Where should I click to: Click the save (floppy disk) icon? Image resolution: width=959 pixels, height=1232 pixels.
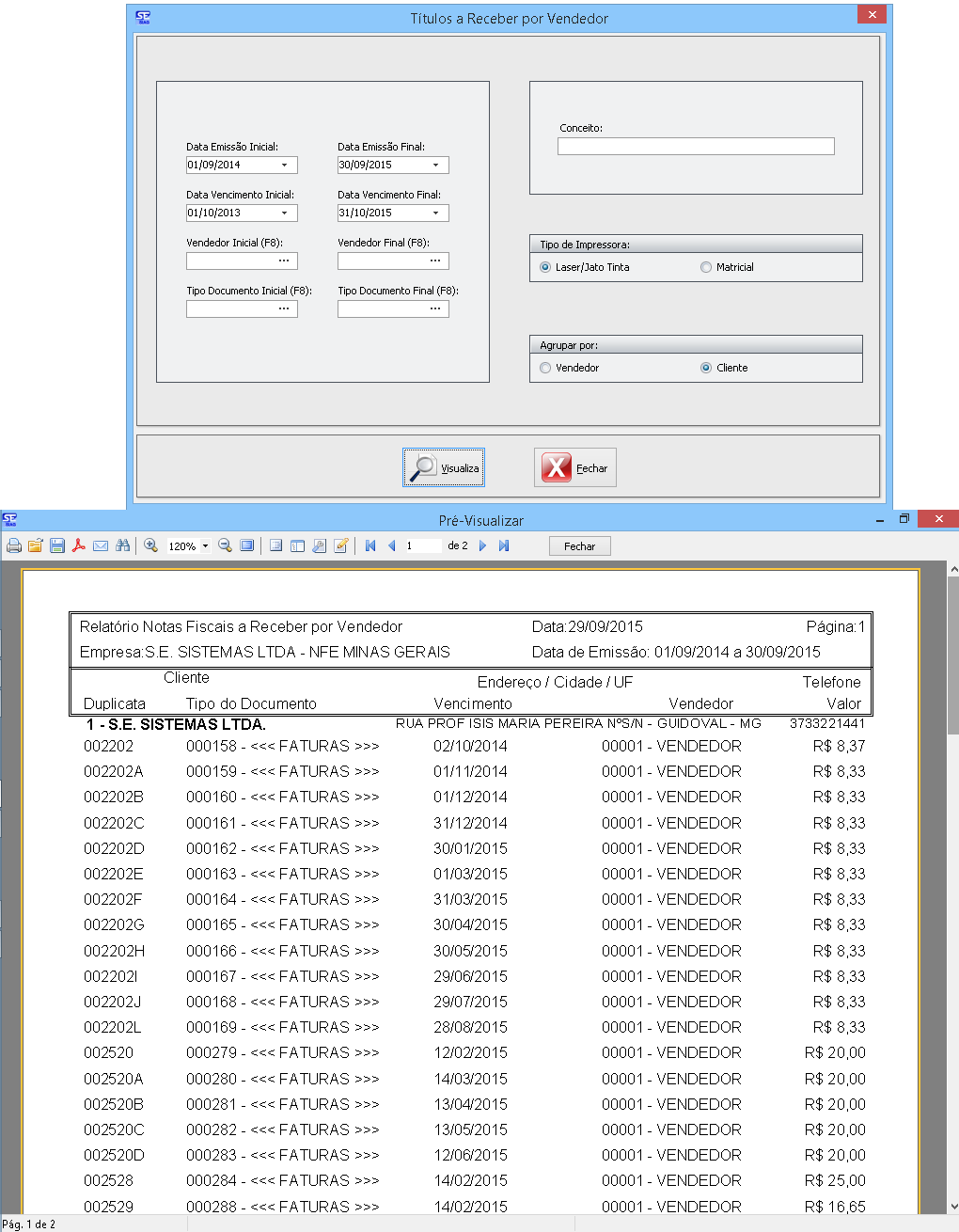(57, 545)
